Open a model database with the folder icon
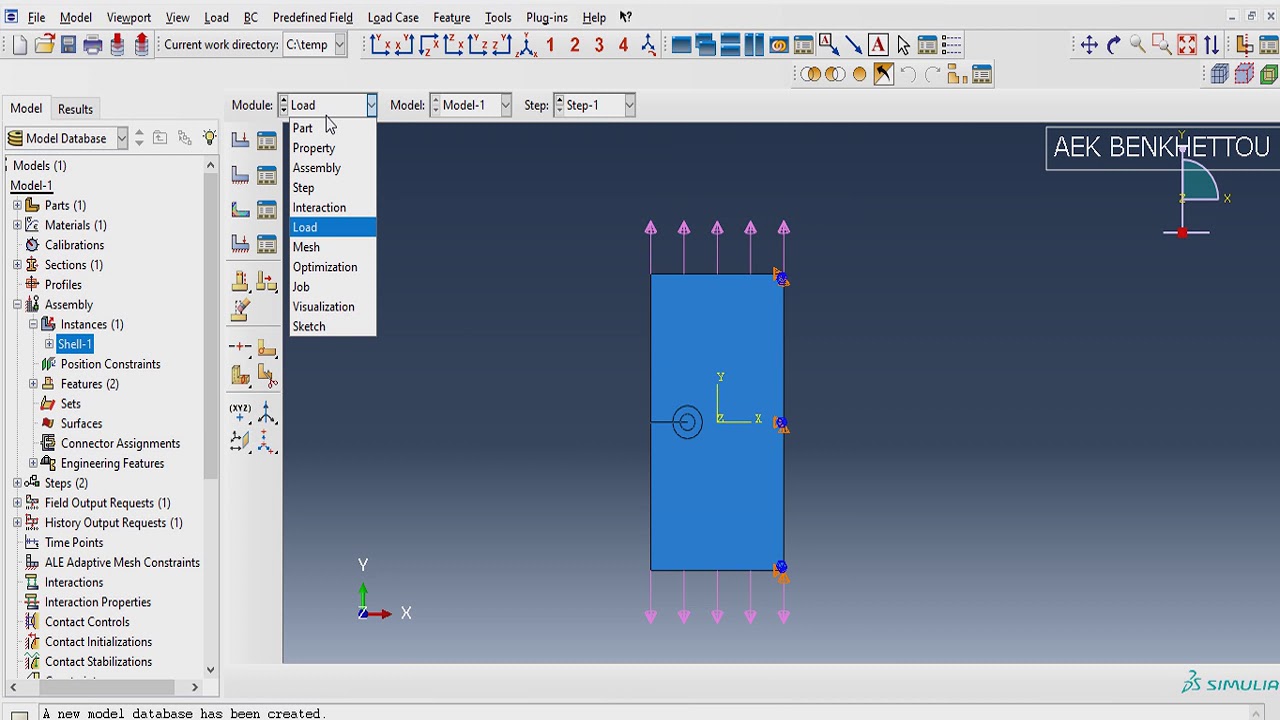1280x720 pixels. pos(44,45)
